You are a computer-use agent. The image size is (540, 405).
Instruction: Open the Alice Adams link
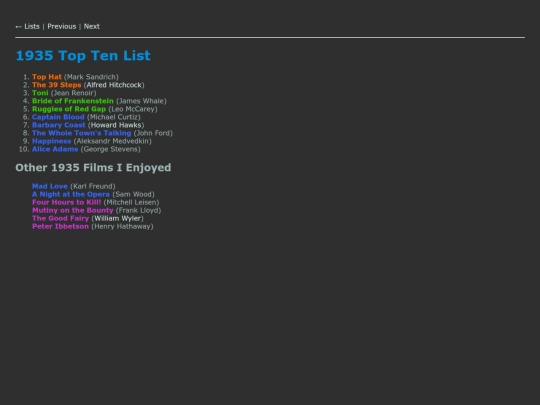click(x=55, y=149)
